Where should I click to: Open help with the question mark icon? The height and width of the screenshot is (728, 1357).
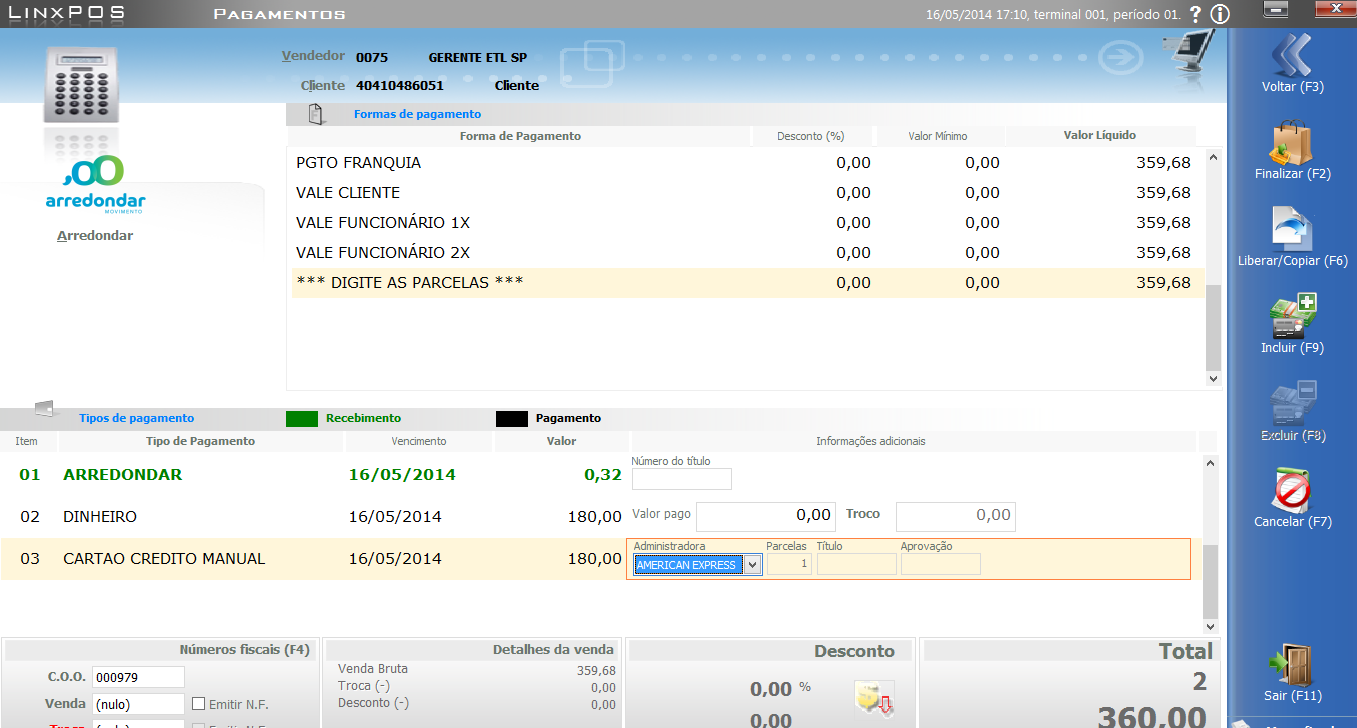[1195, 14]
